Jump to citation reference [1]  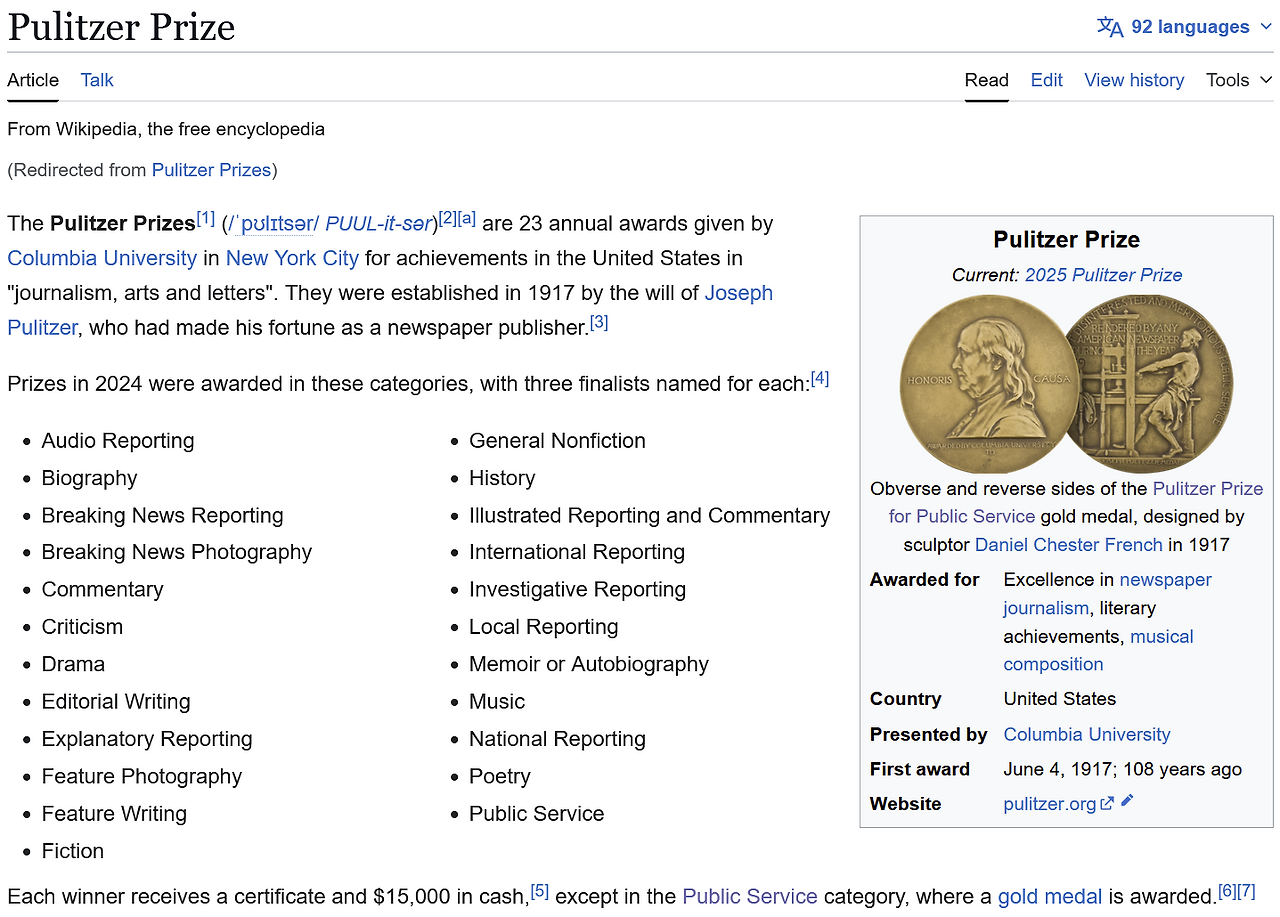[205, 218]
